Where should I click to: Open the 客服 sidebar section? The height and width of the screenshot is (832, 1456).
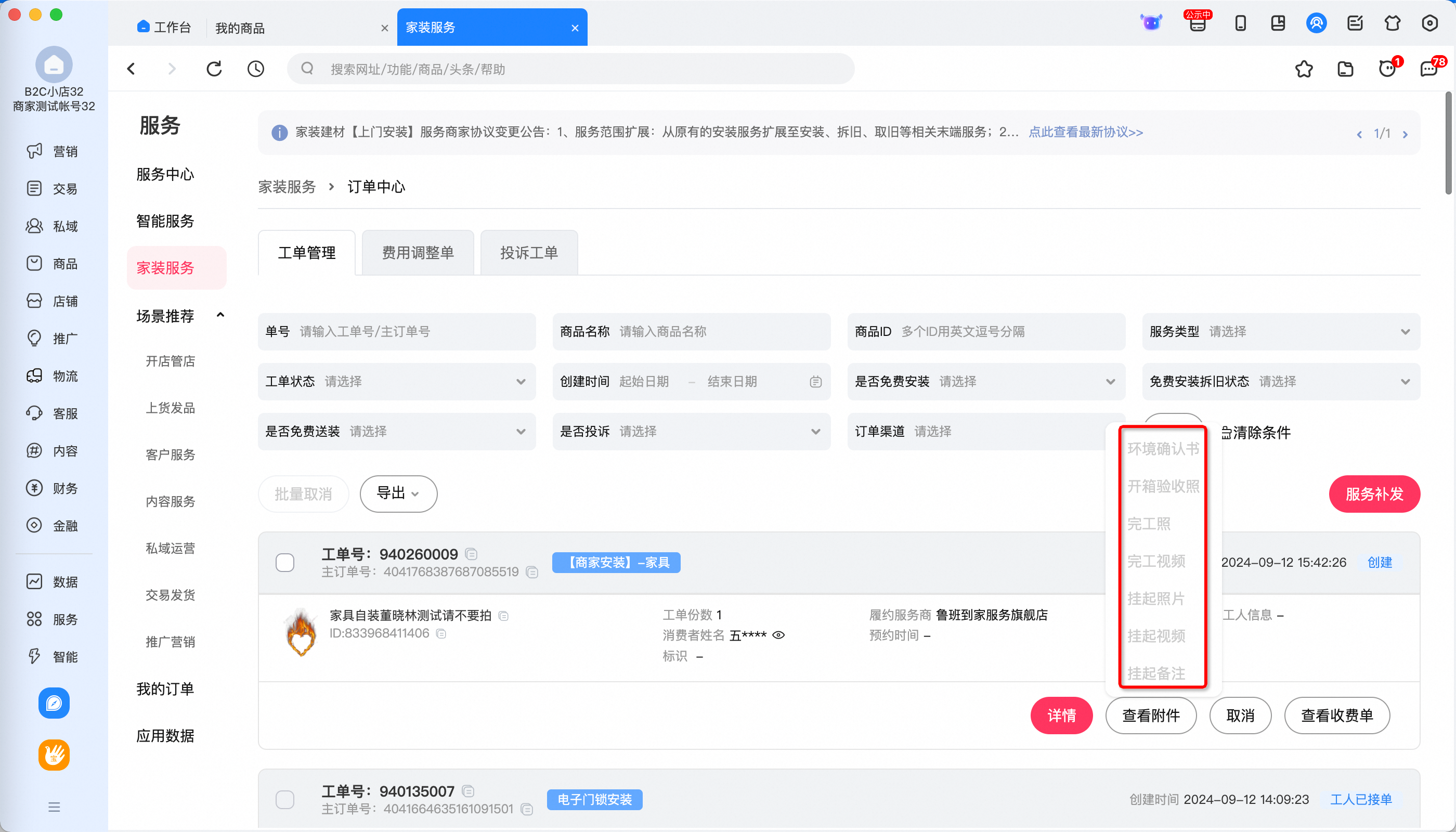[53, 413]
